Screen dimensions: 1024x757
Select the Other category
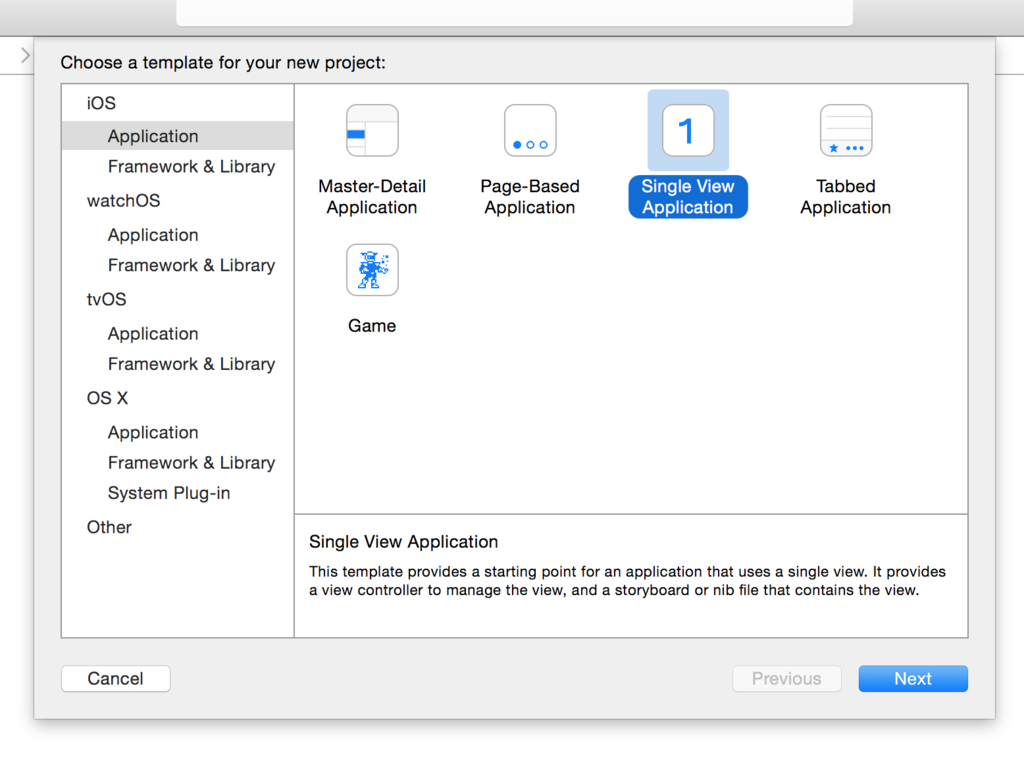tap(109, 527)
